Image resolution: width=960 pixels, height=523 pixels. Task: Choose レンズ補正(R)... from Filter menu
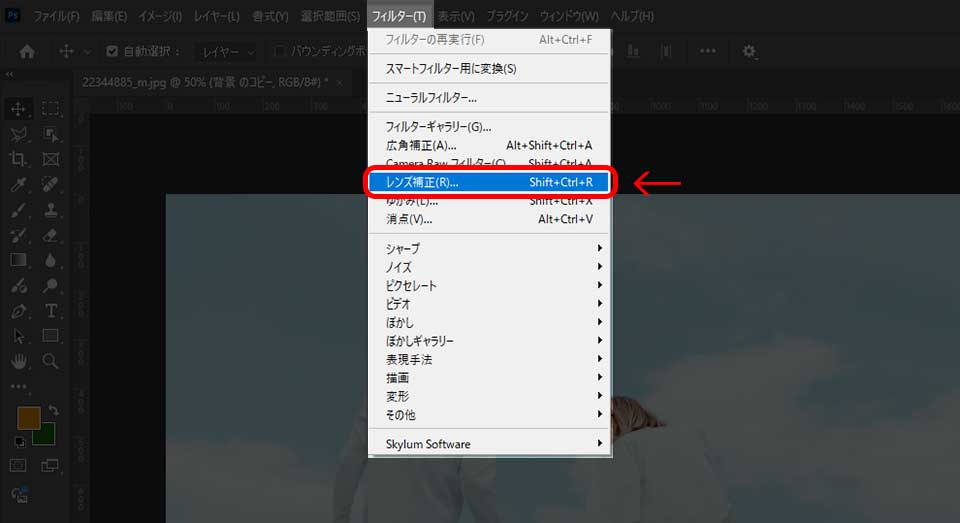[489, 182]
